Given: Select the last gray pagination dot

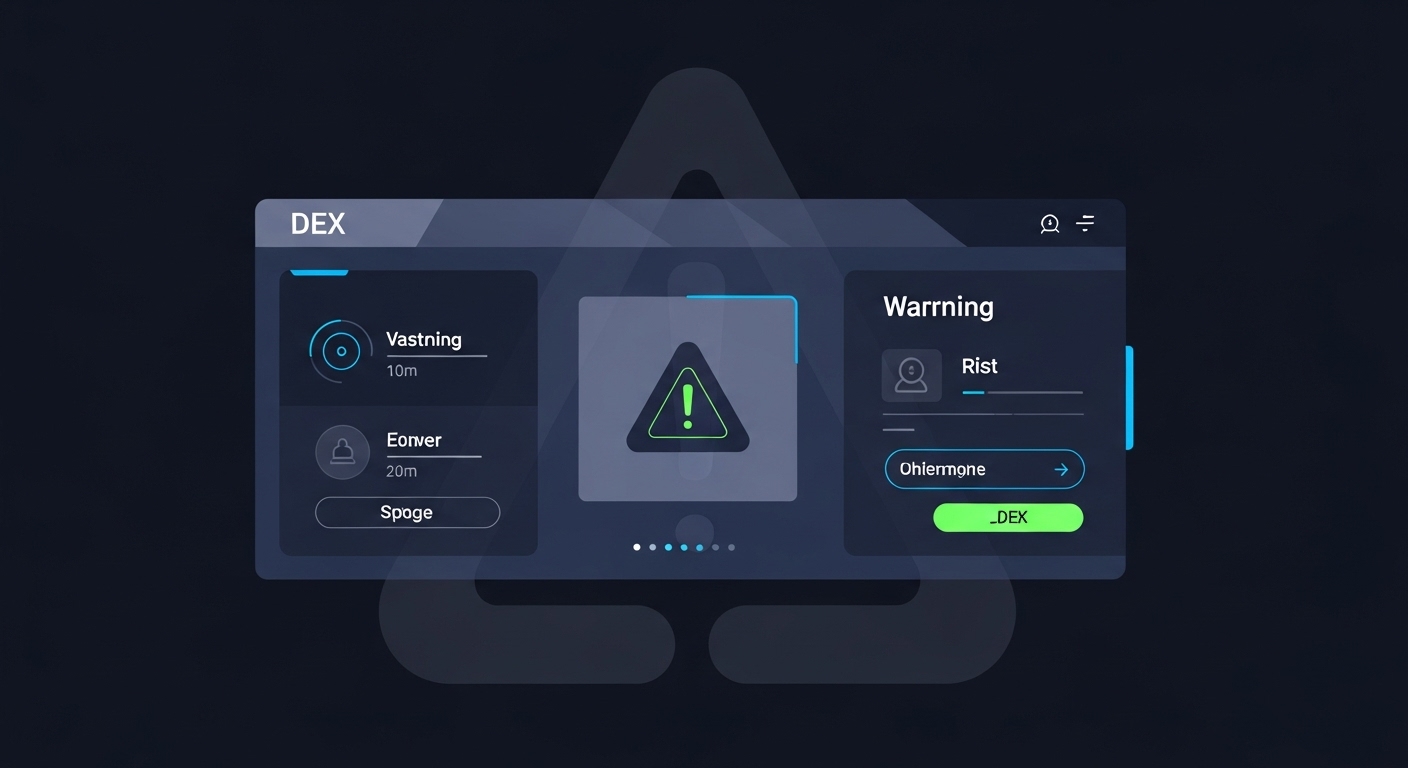Looking at the screenshot, I should coord(731,547).
